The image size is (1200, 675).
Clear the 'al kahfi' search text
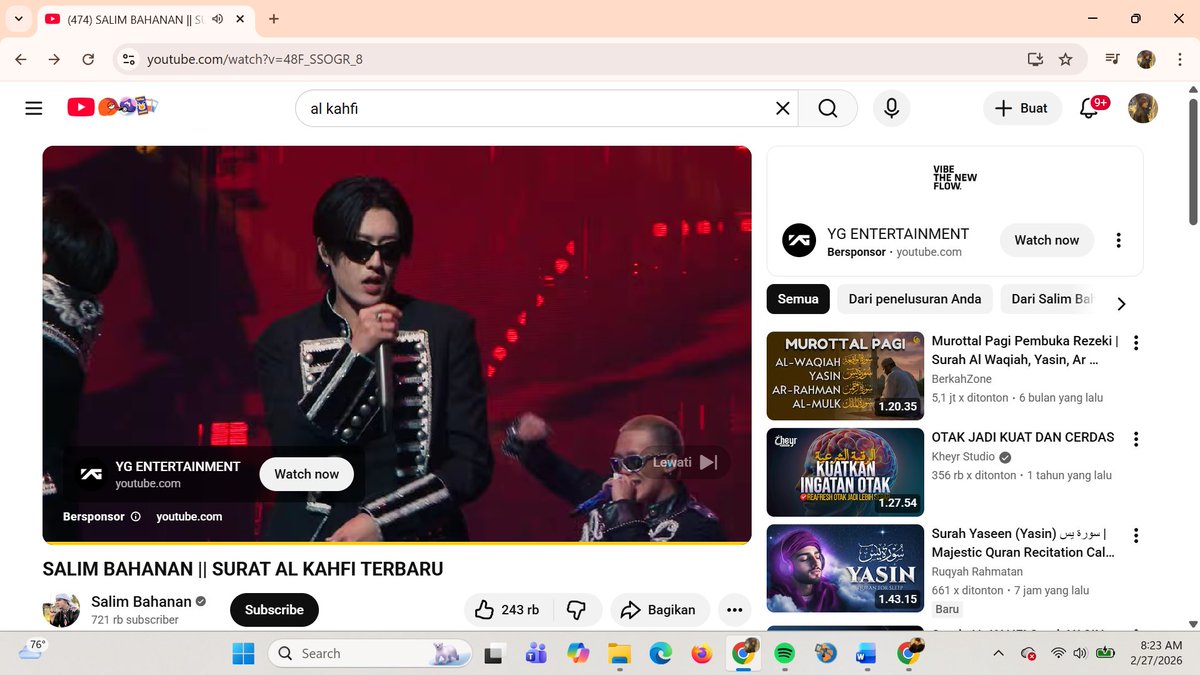(783, 108)
